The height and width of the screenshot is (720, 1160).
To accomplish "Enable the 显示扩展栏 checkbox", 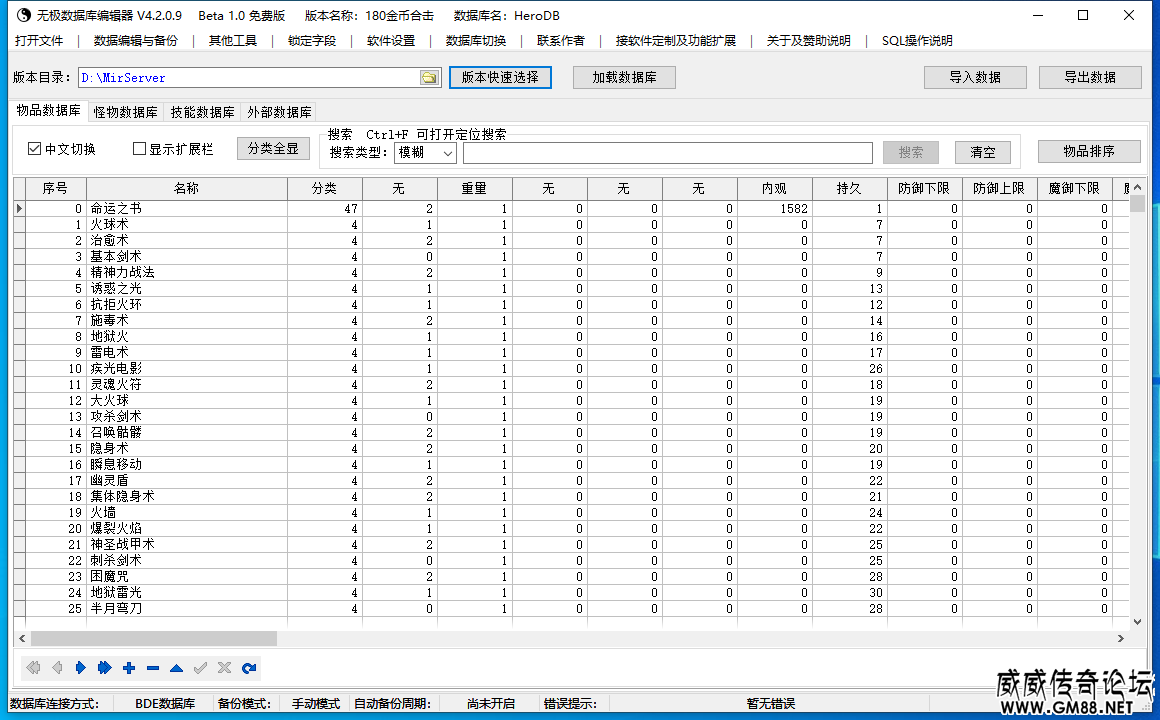I will pyautogui.click(x=139, y=149).
